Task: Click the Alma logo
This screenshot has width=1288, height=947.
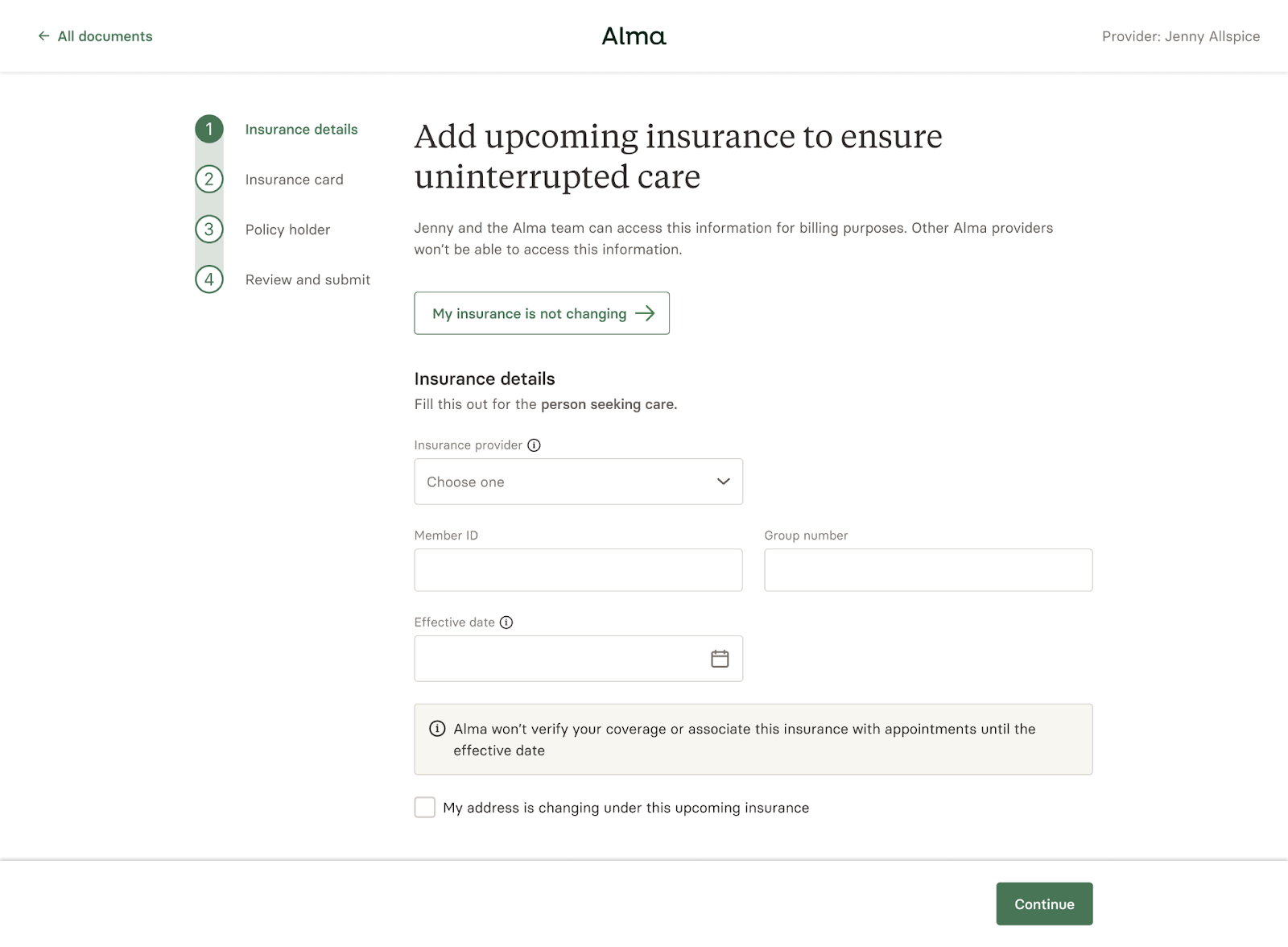Action: point(634,36)
